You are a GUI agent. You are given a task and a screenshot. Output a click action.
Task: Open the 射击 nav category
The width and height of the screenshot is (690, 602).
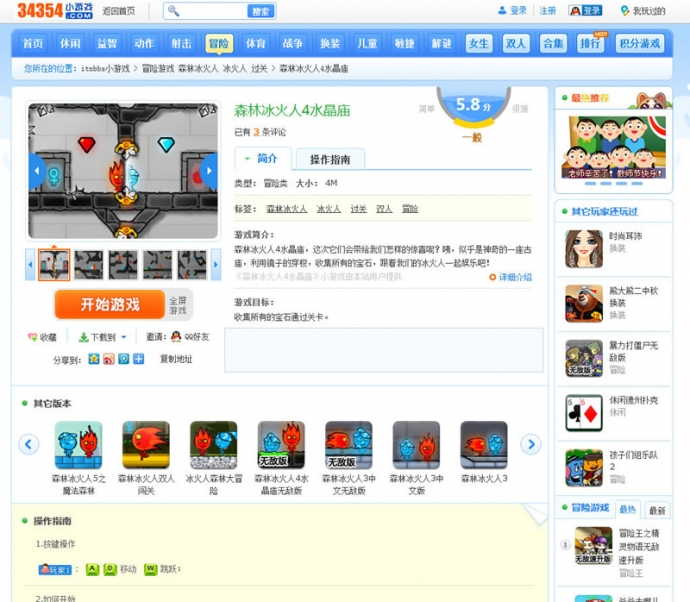pos(181,44)
